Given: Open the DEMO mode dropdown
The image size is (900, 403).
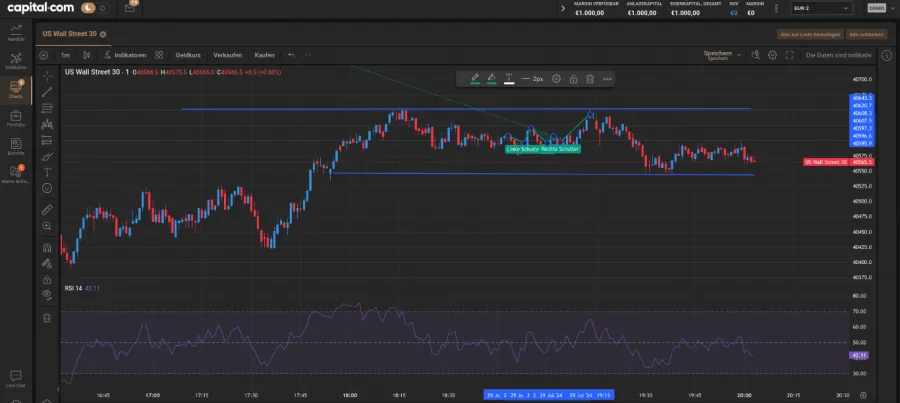Looking at the screenshot, I should point(880,8).
